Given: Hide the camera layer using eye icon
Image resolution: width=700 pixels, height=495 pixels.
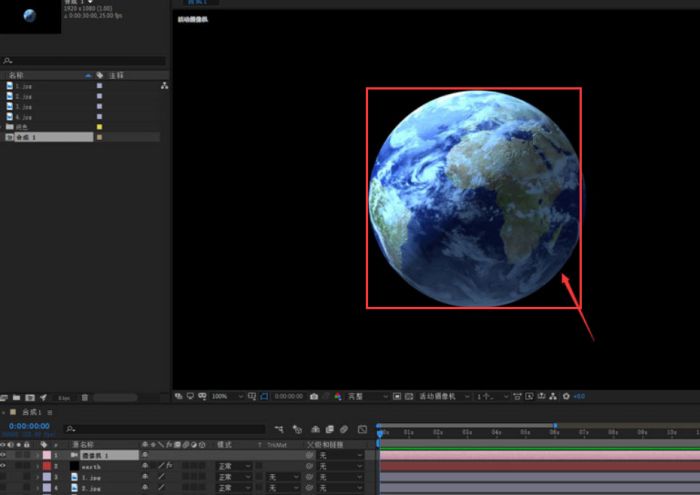Looking at the screenshot, I should tap(4, 455).
